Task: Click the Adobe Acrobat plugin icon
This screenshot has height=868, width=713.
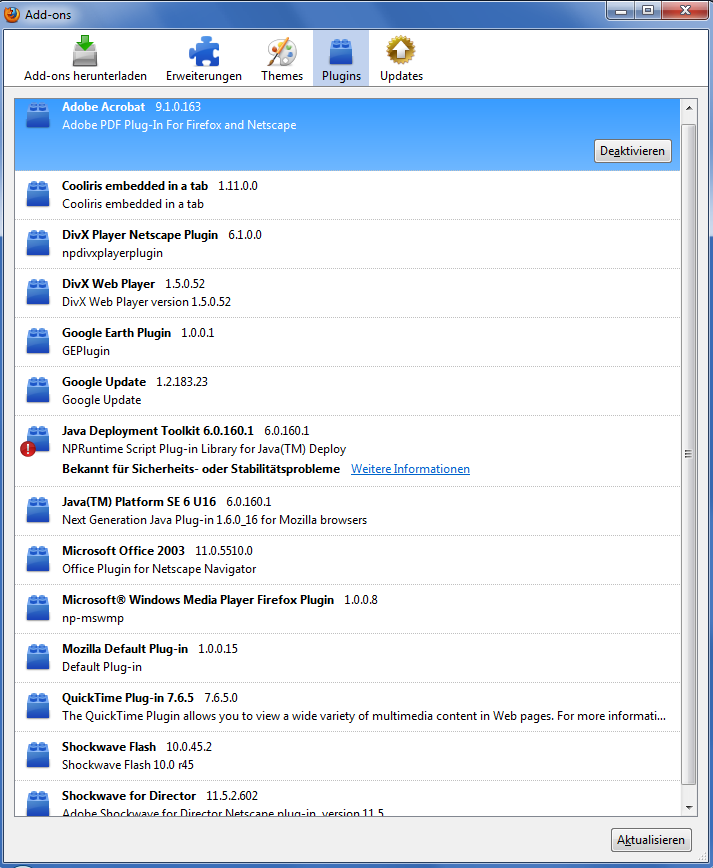Action: pyautogui.click(x=38, y=116)
